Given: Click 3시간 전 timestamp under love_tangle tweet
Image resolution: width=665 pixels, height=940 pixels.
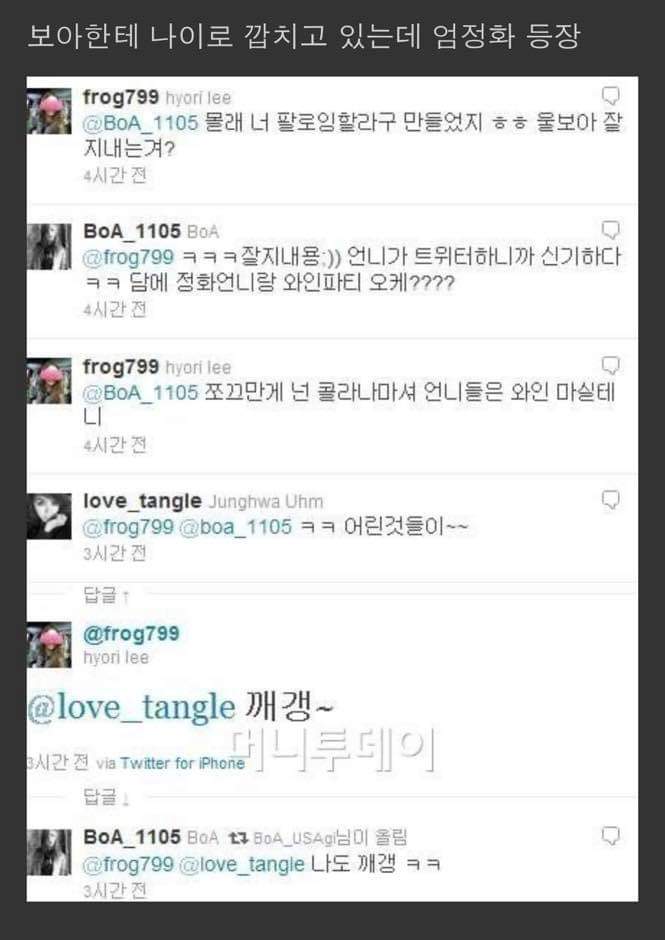Looking at the screenshot, I should coord(115,553).
